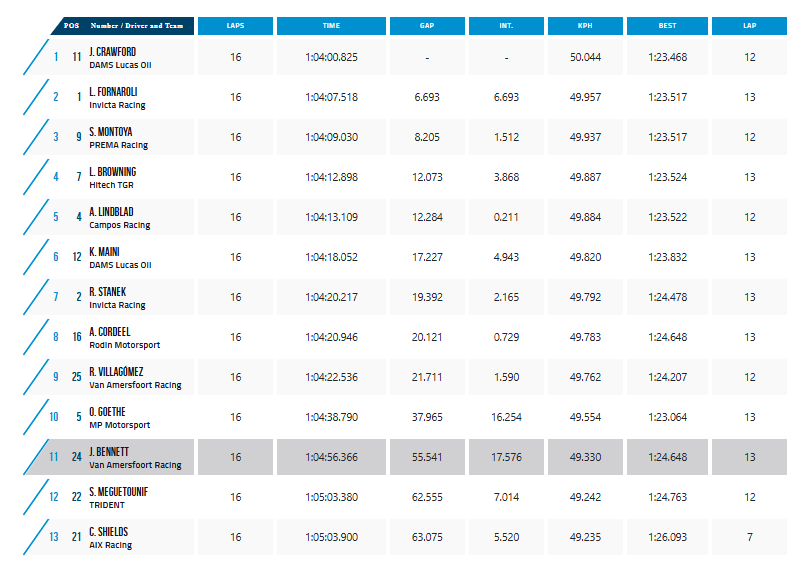Select K. Maini's race time 1:04:18.052
Image resolution: width=799 pixels, height=574 pixels.
[331, 257]
